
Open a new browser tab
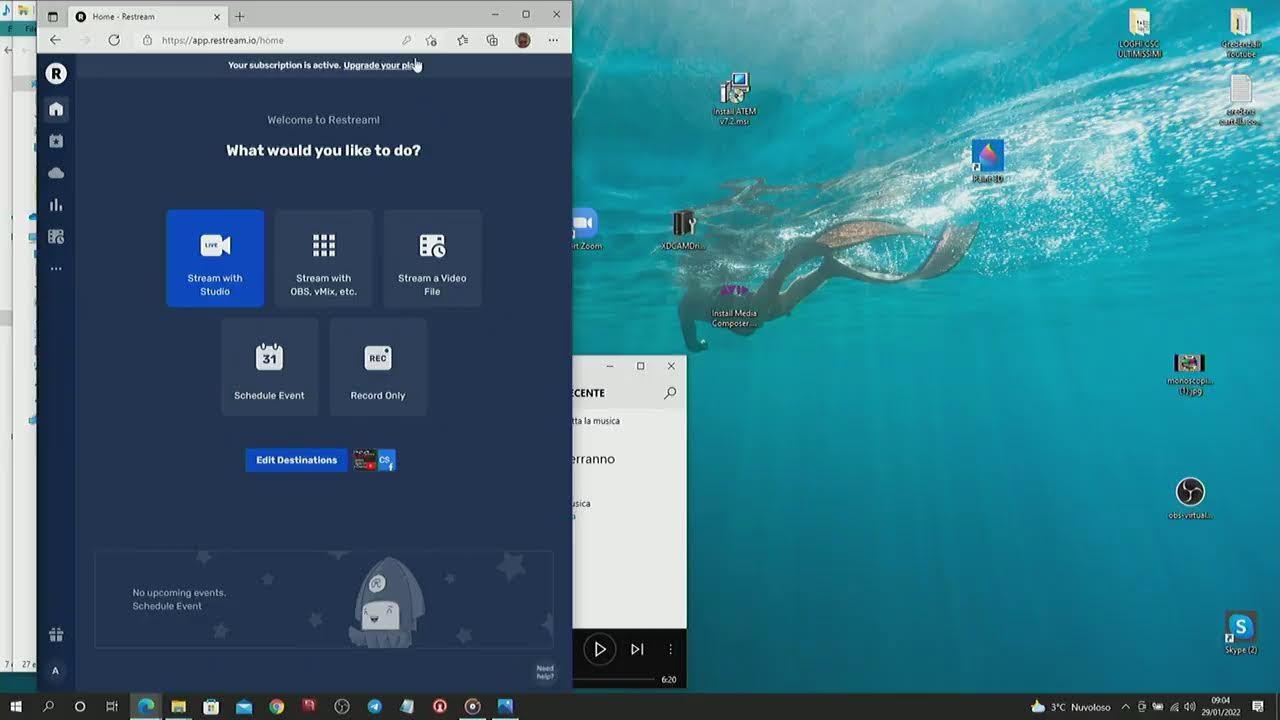point(239,16)
